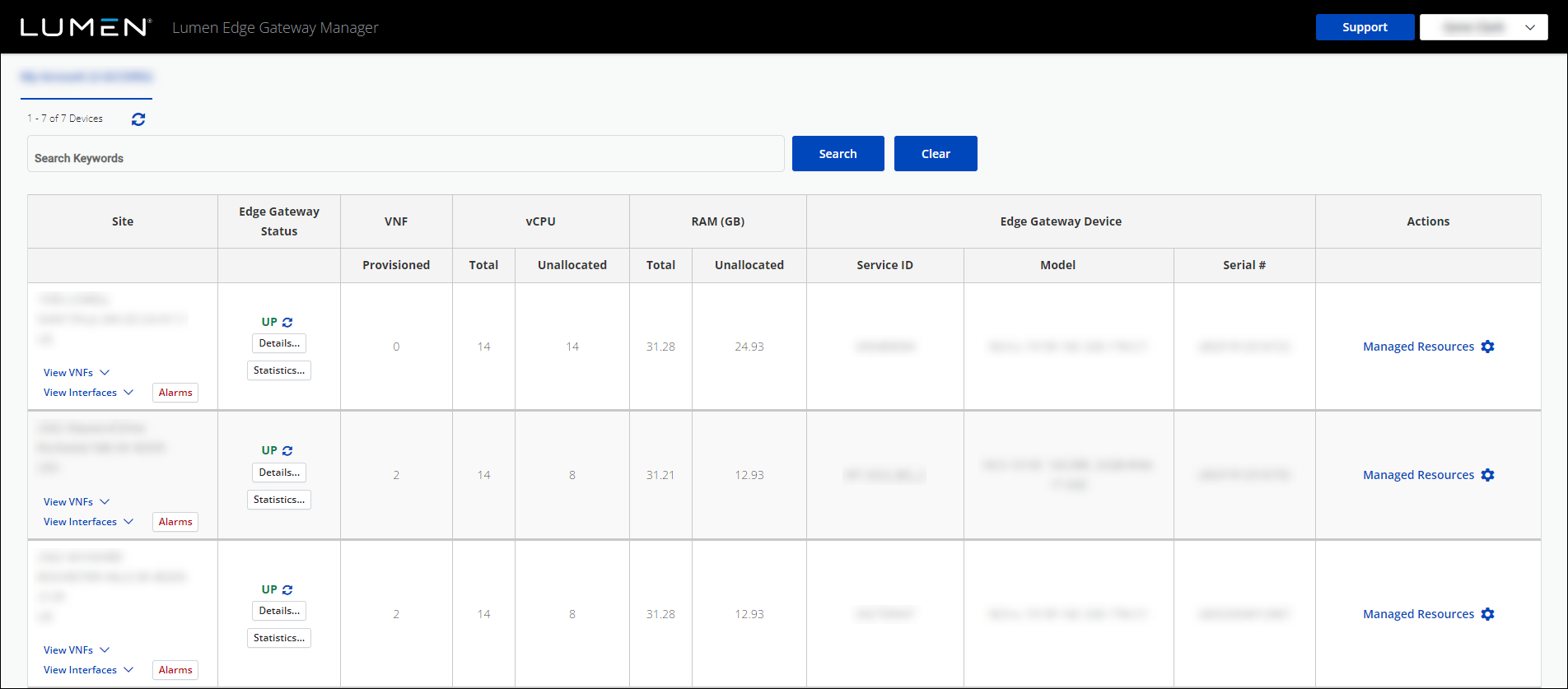The image size is (1568, 689).
Task: Refresh the first device's UP status
Action: 287,323
